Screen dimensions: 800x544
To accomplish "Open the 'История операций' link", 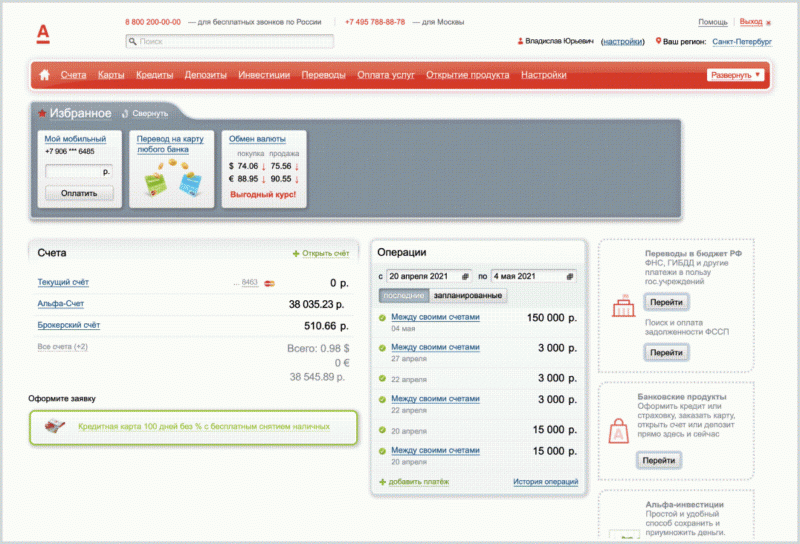I will [546, 482].
